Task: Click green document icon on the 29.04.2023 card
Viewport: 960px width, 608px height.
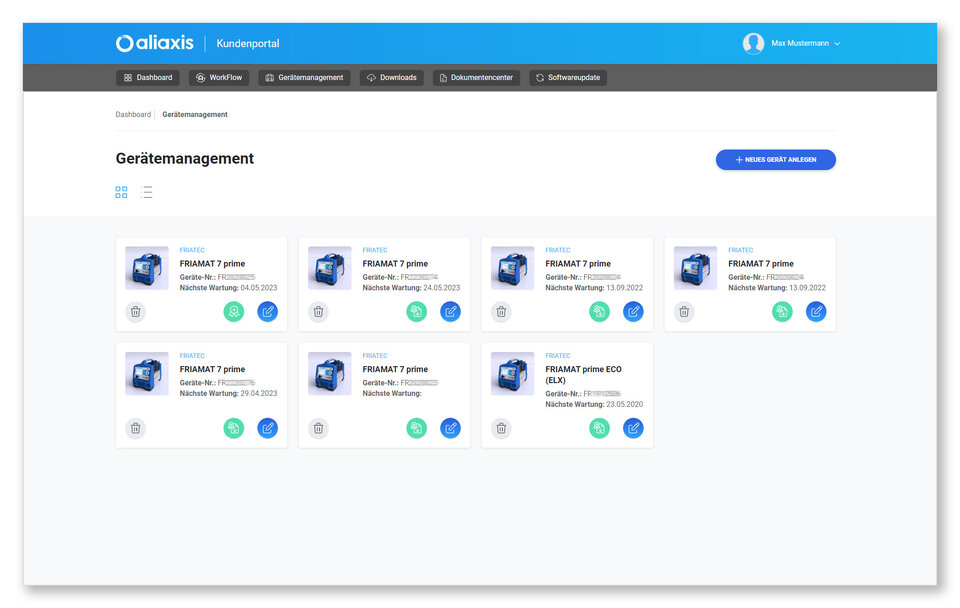Action: [233, 428]
